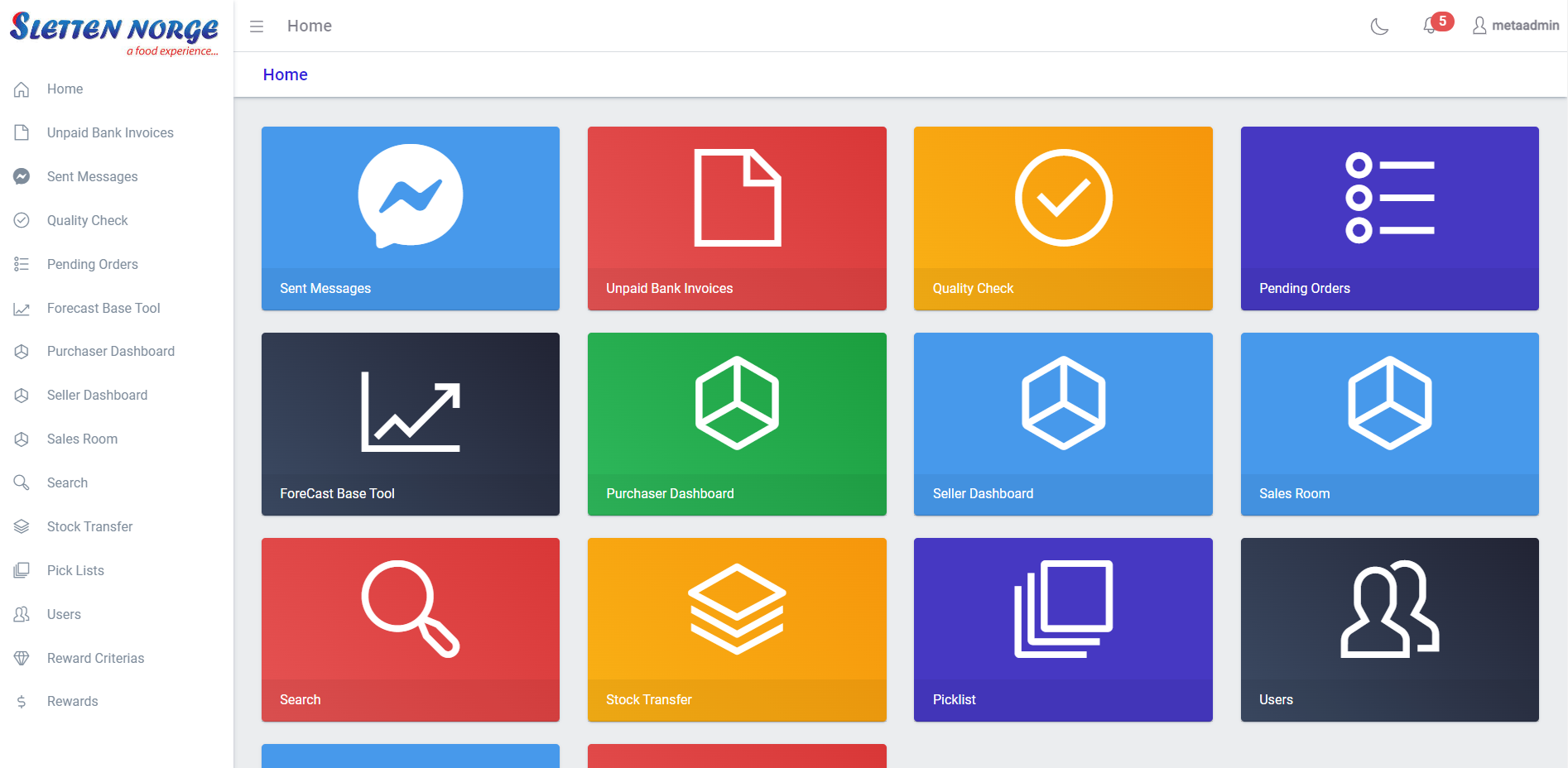
Task: Toggle dark mode with the moon icon
Action: (1379, 26)
